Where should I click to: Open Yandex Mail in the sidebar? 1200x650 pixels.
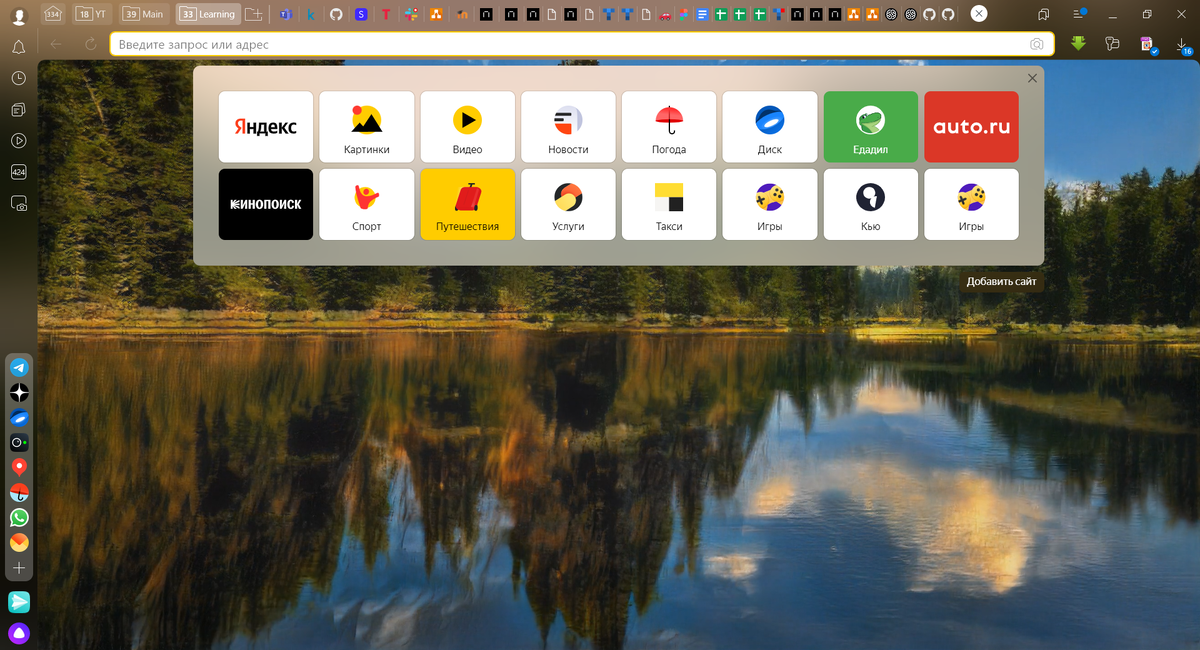(19, 543)
